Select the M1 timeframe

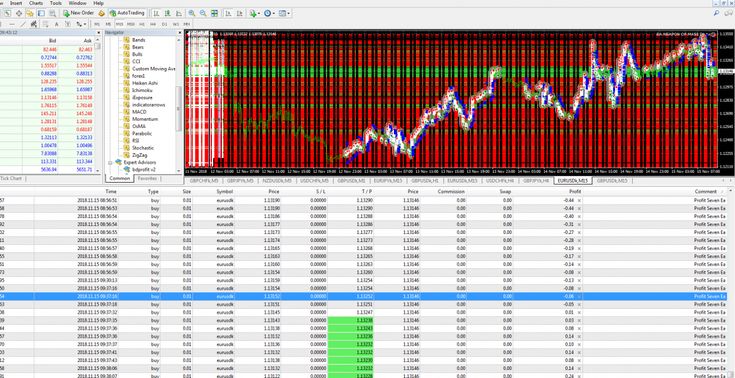click(x=97, y=24)
